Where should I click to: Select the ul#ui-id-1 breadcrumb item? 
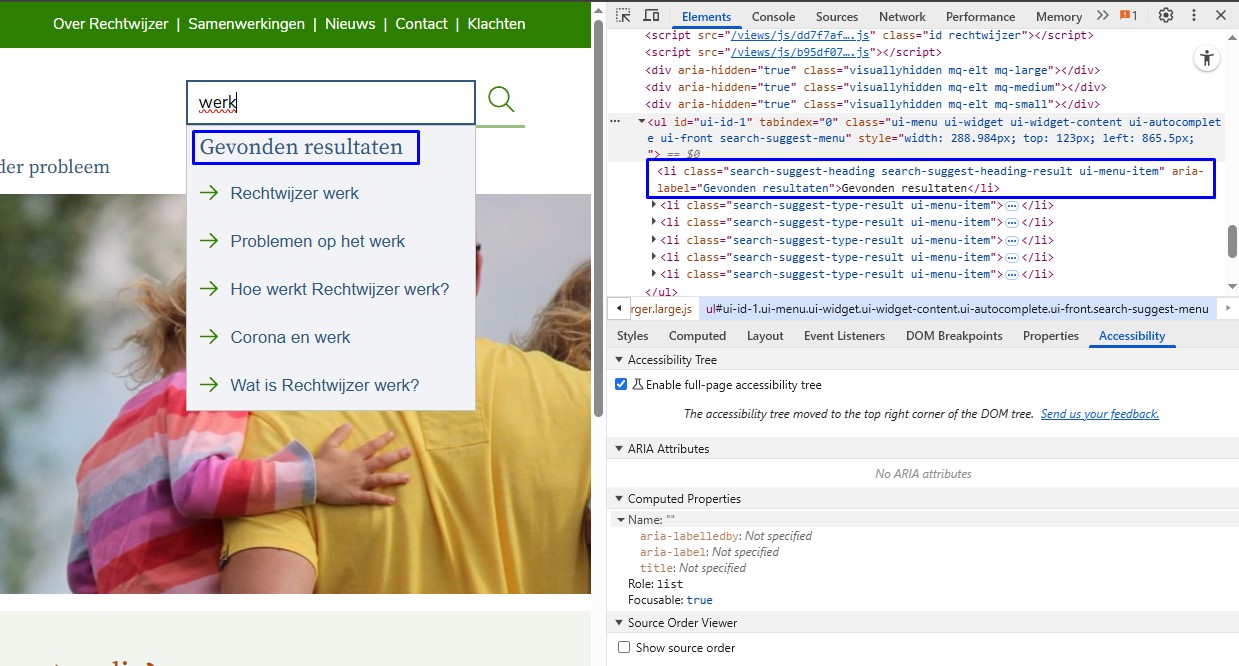pyautogui.click(x=957, y=309)
